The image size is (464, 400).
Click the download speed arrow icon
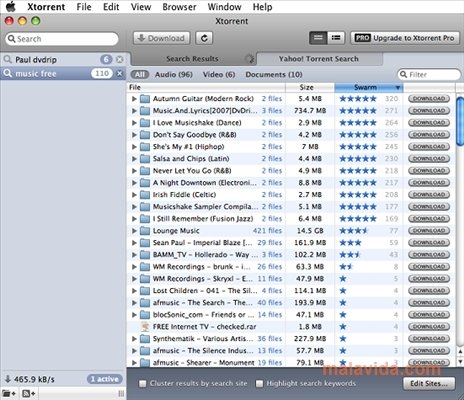[7, 379]
